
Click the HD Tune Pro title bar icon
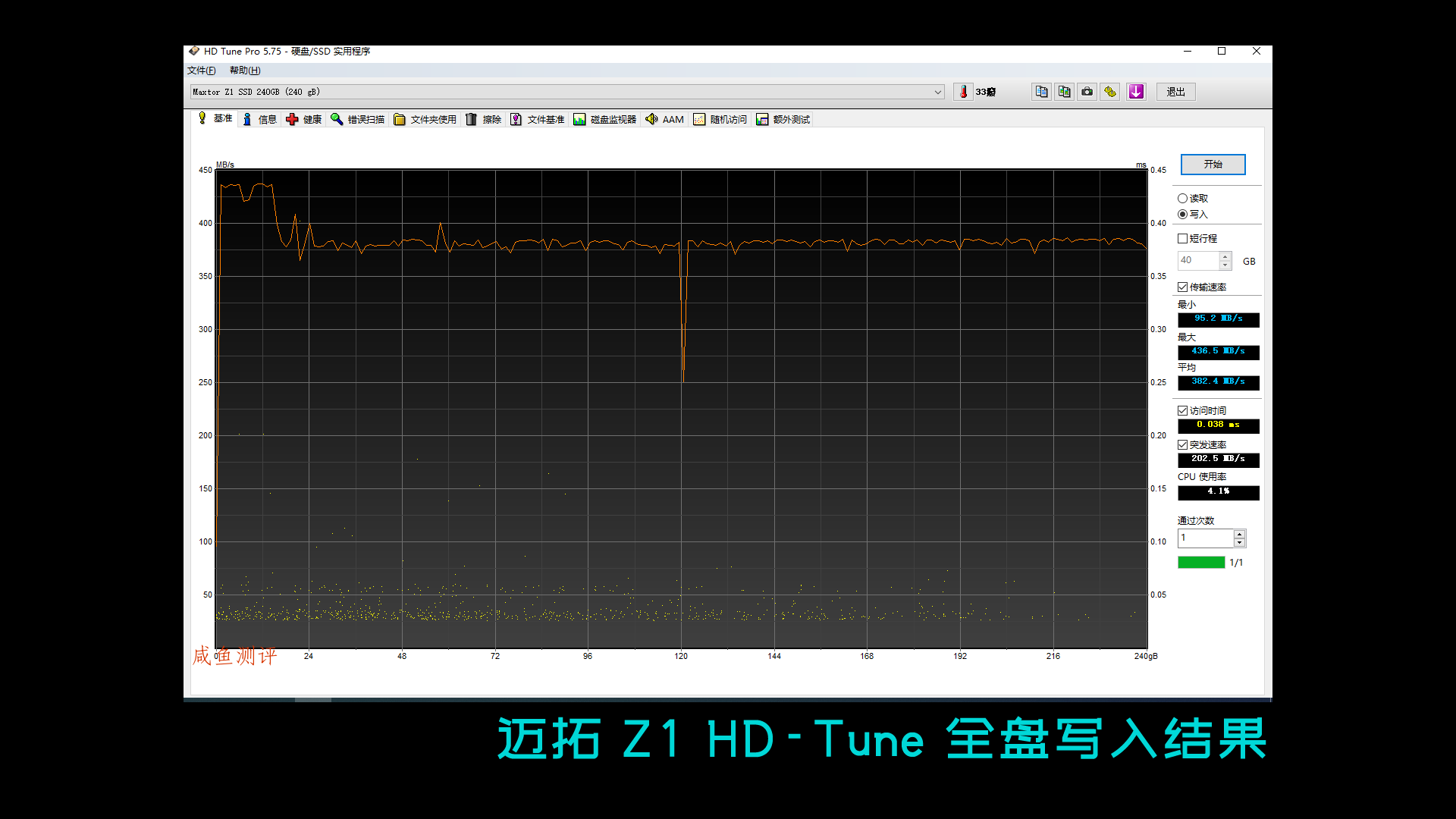194,51
